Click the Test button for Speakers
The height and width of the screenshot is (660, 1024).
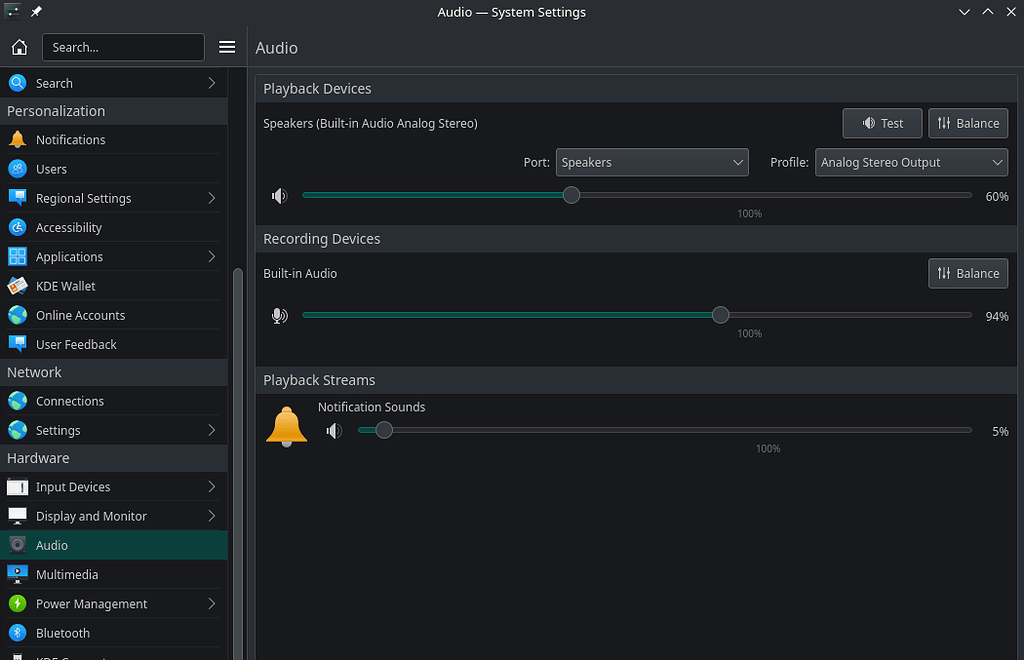[882, 123]
